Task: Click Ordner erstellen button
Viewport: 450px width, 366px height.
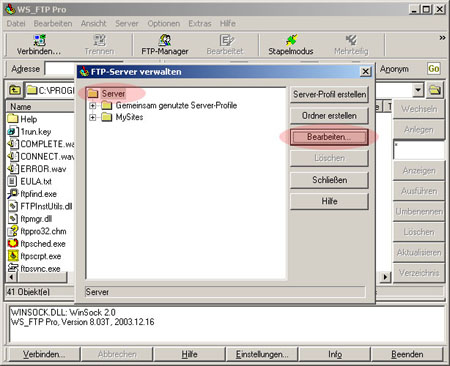Action: pyautogui.click(x=329, y=116)
